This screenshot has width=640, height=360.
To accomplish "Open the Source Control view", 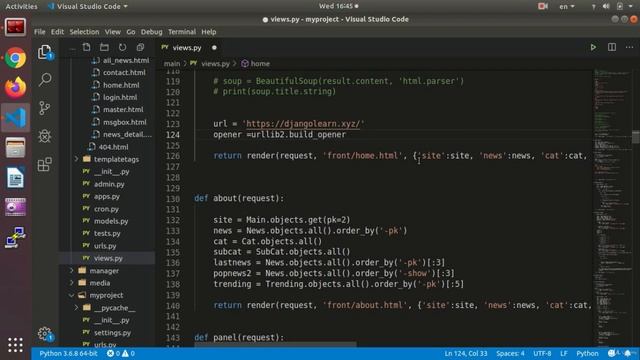I will (x=44, y=108).
